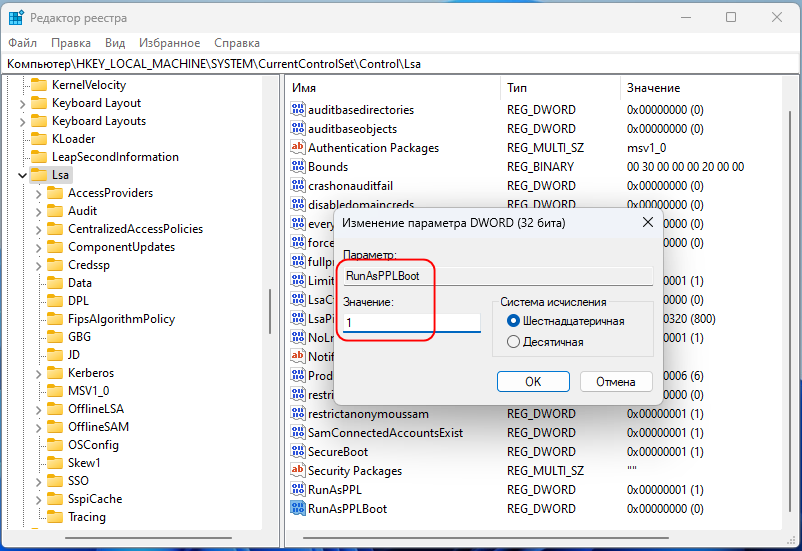Expand the Audit node
The image size is (802, 551).
(38, 211)
